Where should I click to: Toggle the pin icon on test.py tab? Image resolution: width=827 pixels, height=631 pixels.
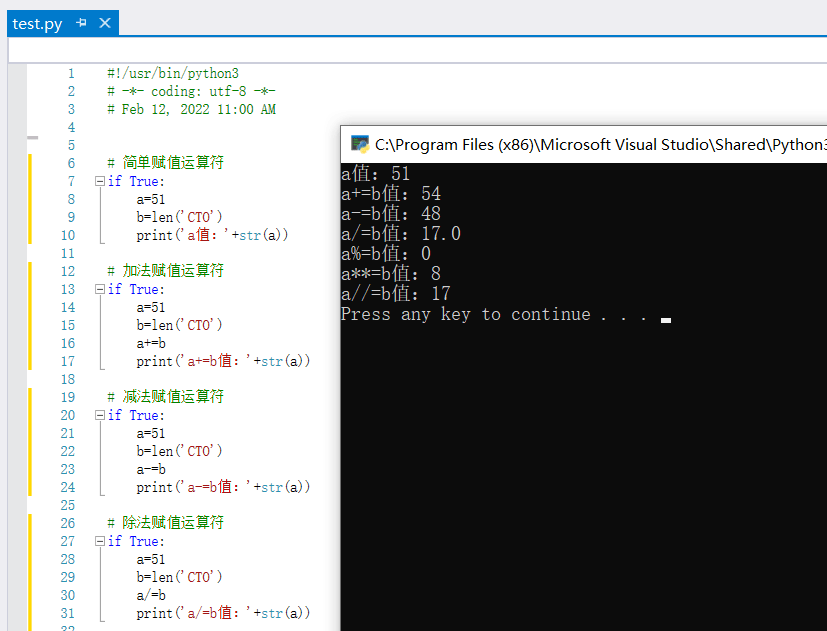tap(80, 23)
